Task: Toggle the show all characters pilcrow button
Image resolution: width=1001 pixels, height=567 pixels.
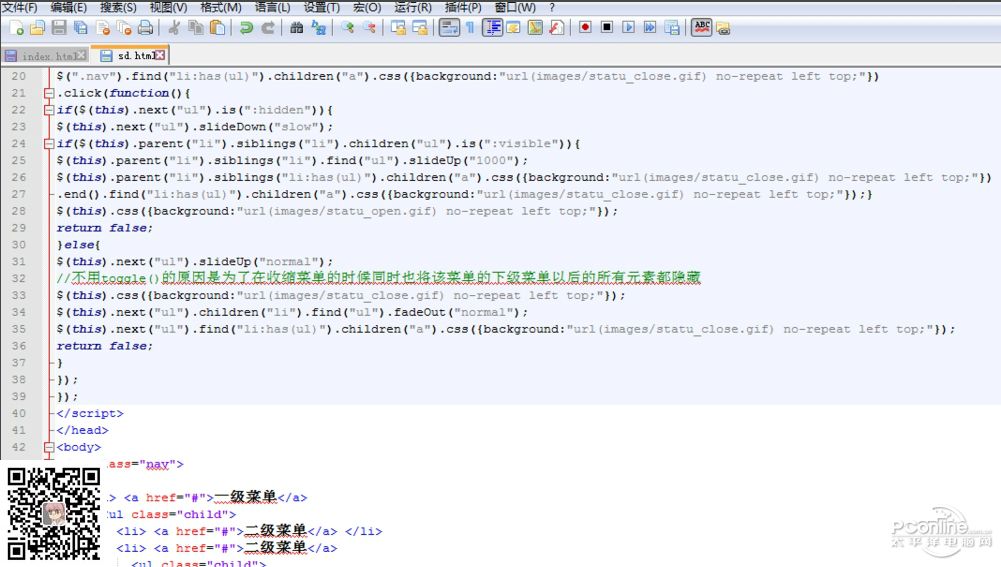Action: pos(471,28)
